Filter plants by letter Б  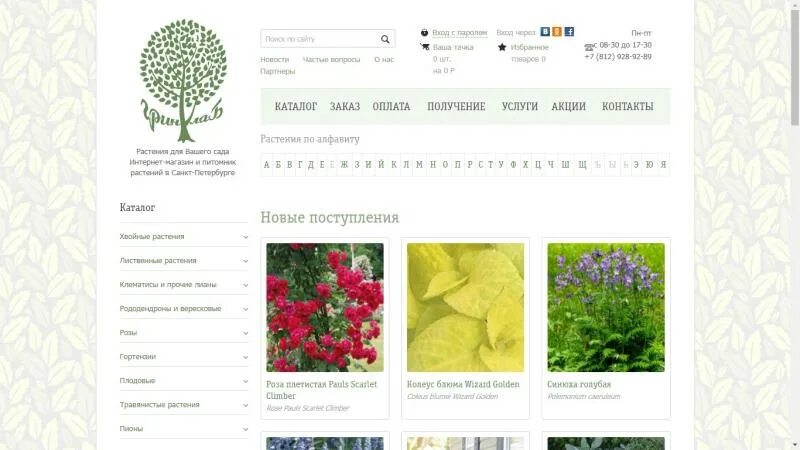pos(278,165)
